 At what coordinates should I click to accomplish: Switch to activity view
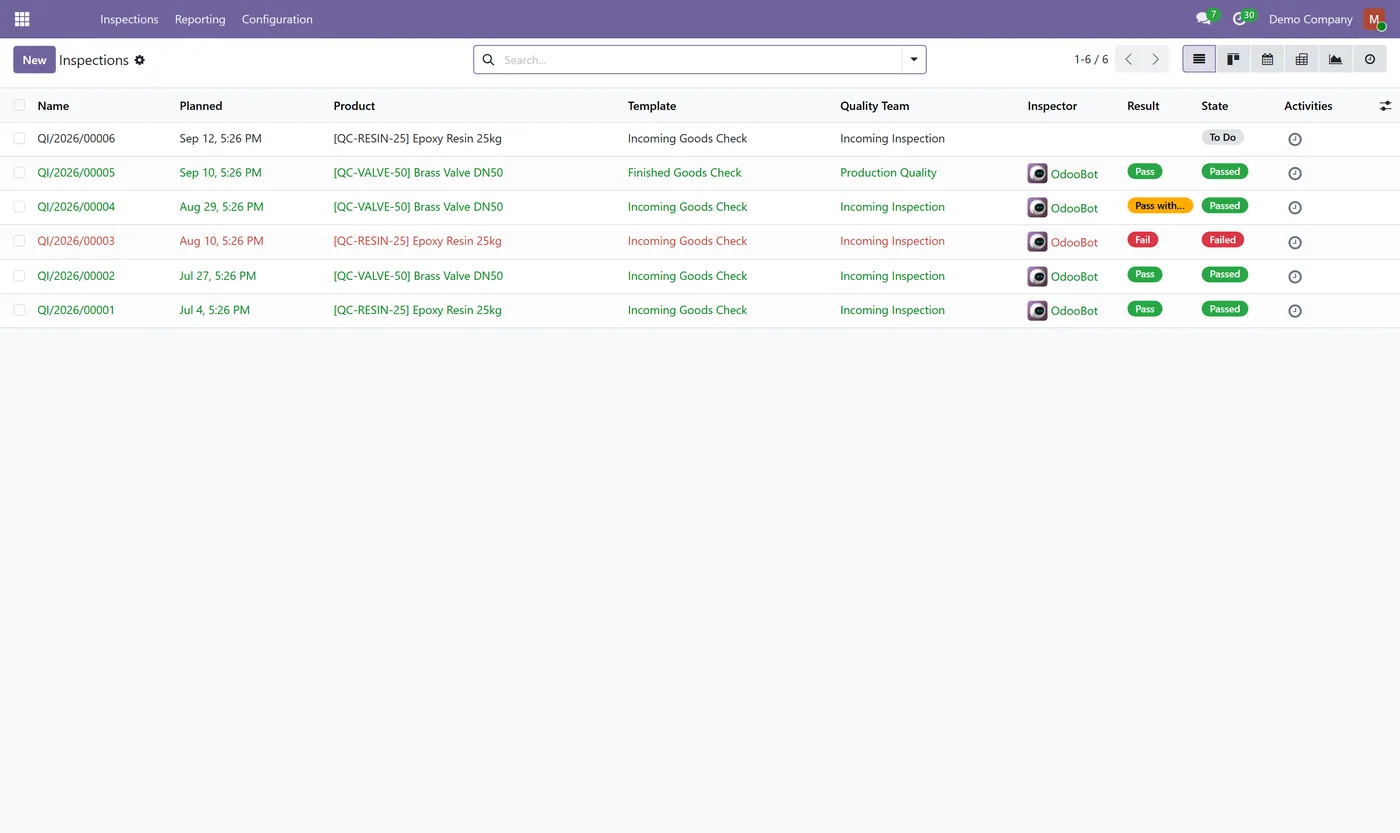tap(1370, 59)
